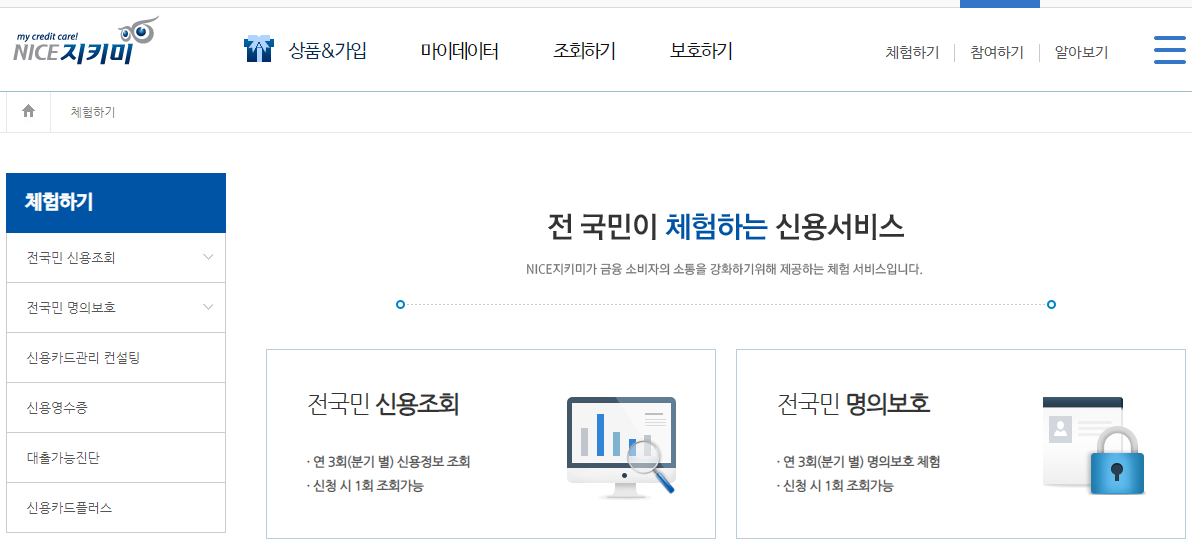Click 신청 시 1회 조회가능 in 신용조회 card
This screenshot has height=544, width=1192.
[364, 486]
